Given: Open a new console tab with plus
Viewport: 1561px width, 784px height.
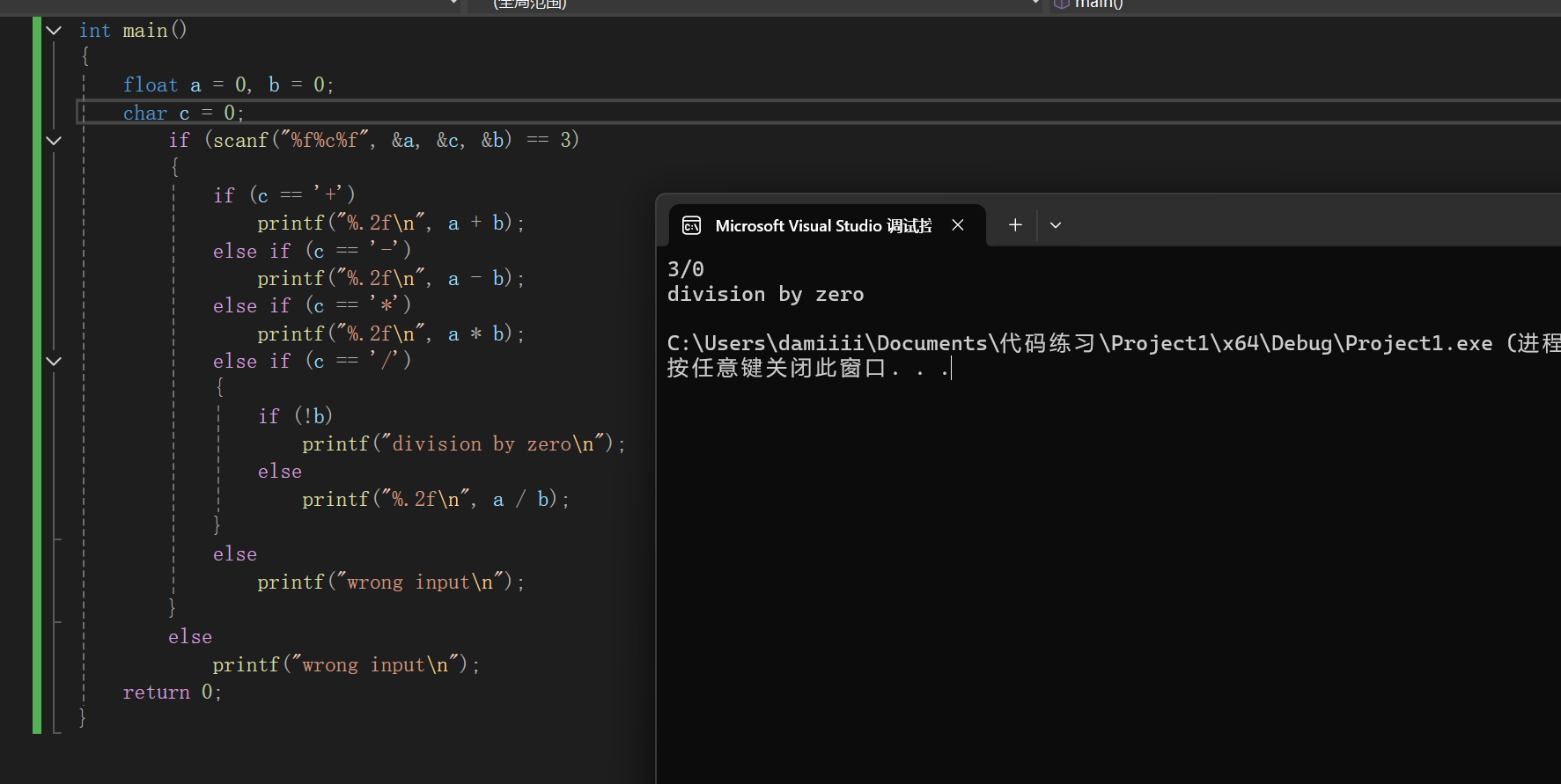Looking at the screenshot, I should coord(1015,225).
